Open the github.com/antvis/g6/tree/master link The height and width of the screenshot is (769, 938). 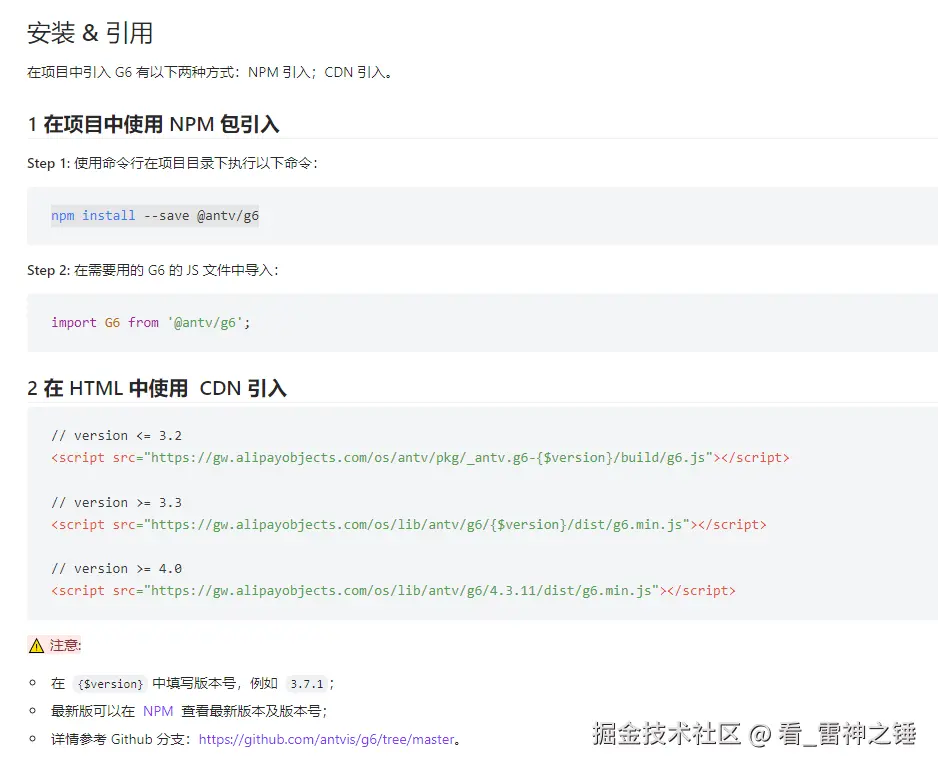(x=326, y=740)
